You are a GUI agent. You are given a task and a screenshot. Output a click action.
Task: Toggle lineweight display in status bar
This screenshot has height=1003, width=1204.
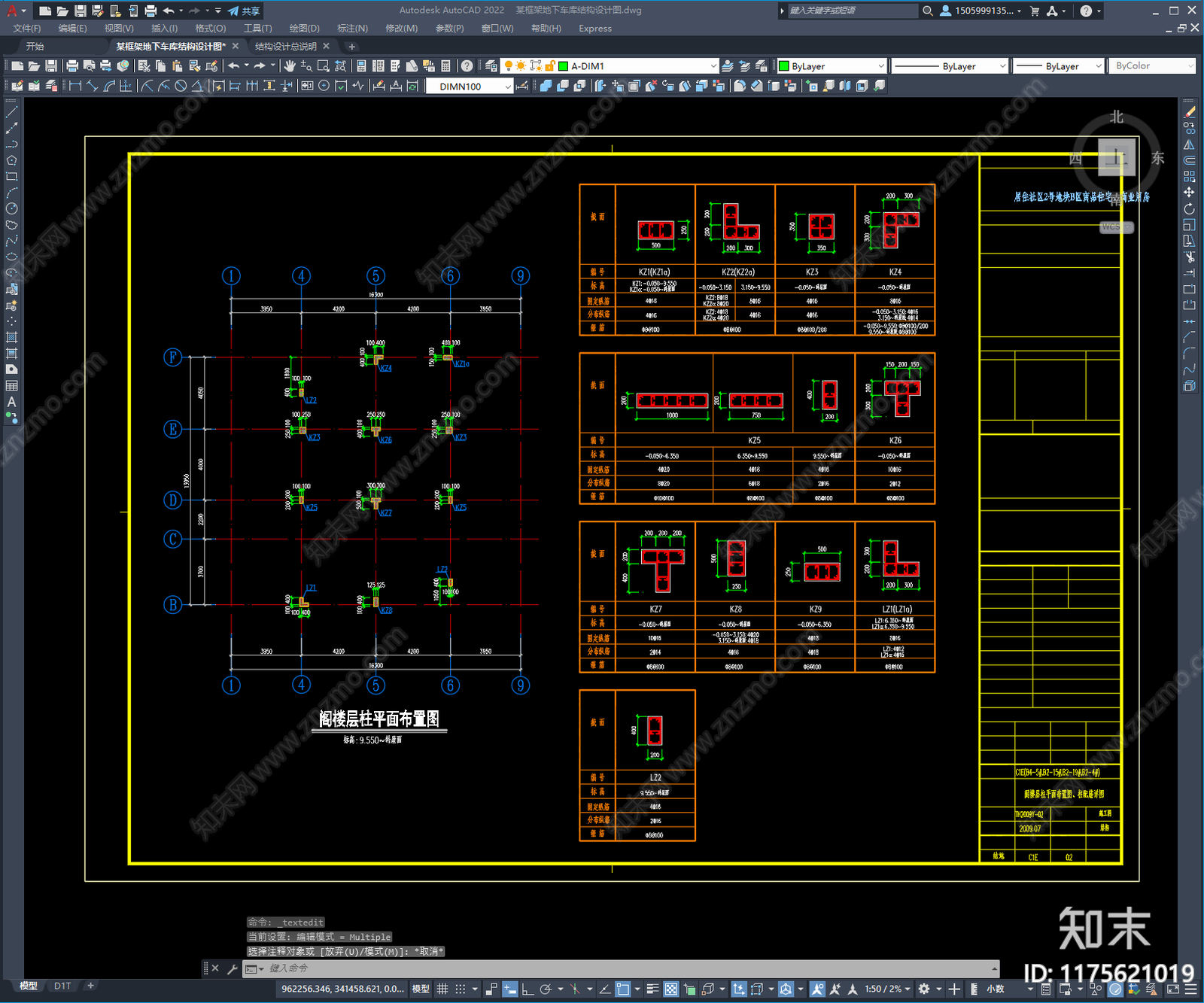tap(652, 989)
